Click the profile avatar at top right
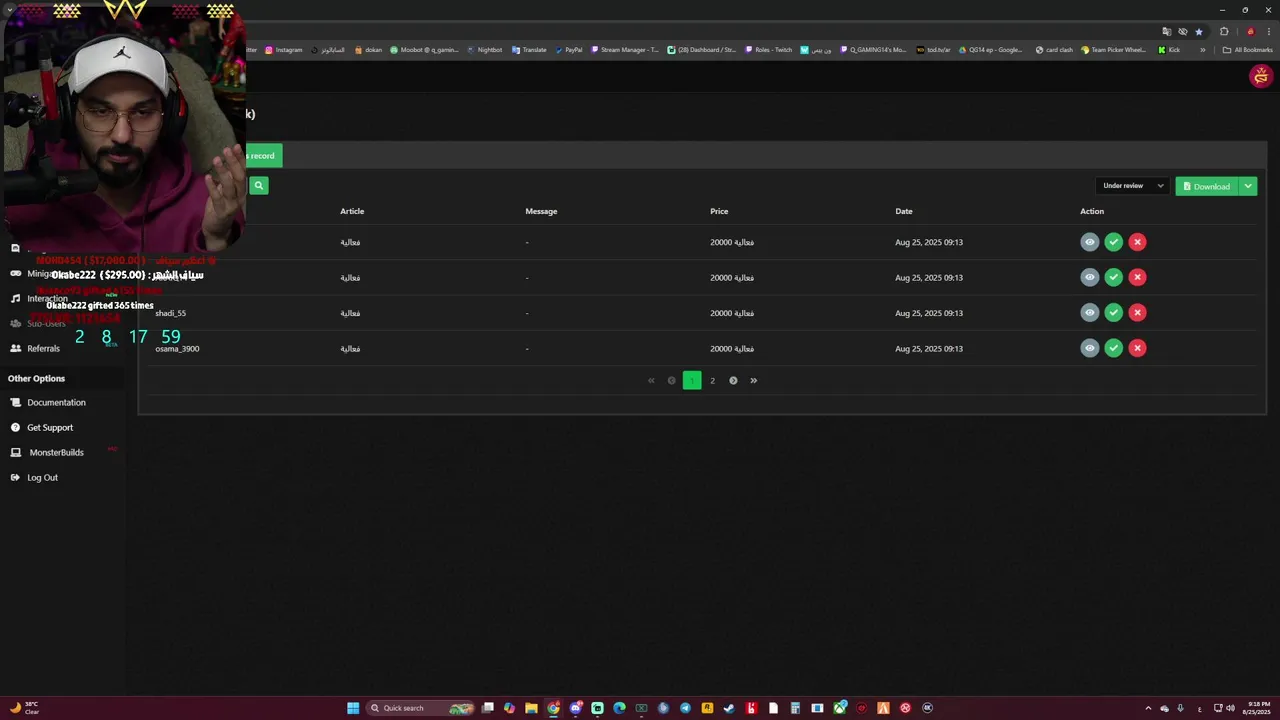Viewport: 1280px width, 720px height. point(1260,76)
